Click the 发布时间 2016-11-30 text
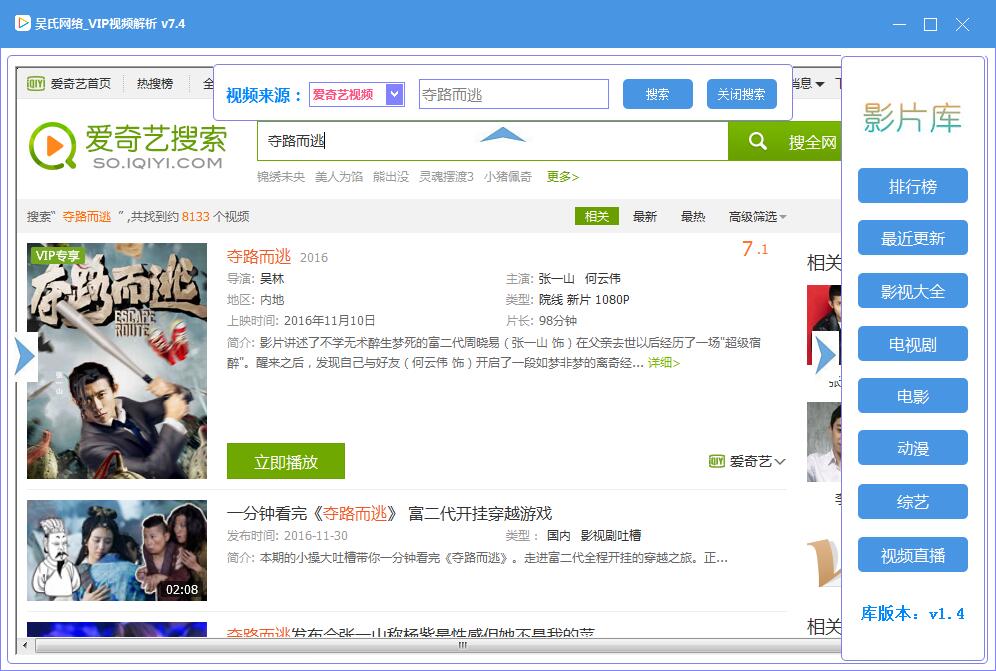This screenshot has width=996, height=671. point(287,536)
